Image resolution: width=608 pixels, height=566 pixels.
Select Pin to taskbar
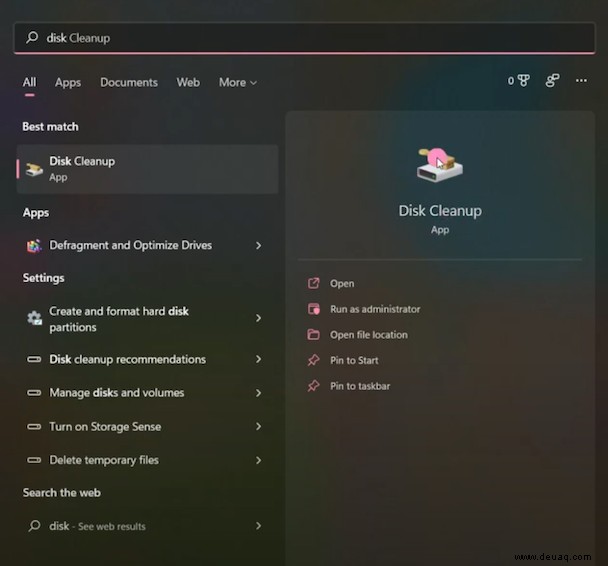[360, 386]
